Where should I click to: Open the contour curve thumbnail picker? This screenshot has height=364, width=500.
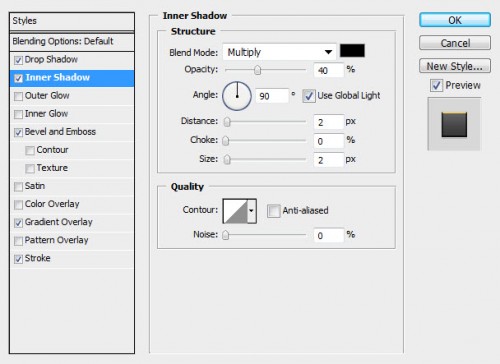coord(235,211)
